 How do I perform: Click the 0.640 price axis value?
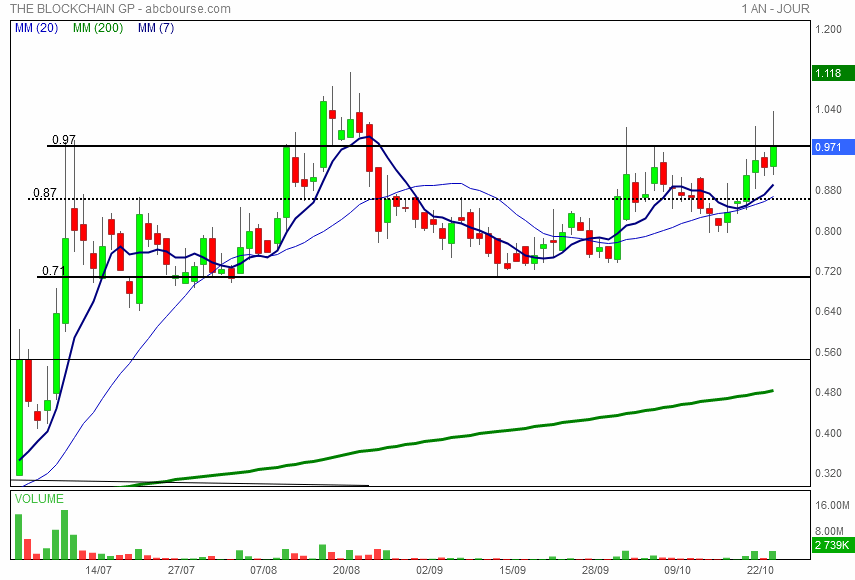tap(829, 311)
